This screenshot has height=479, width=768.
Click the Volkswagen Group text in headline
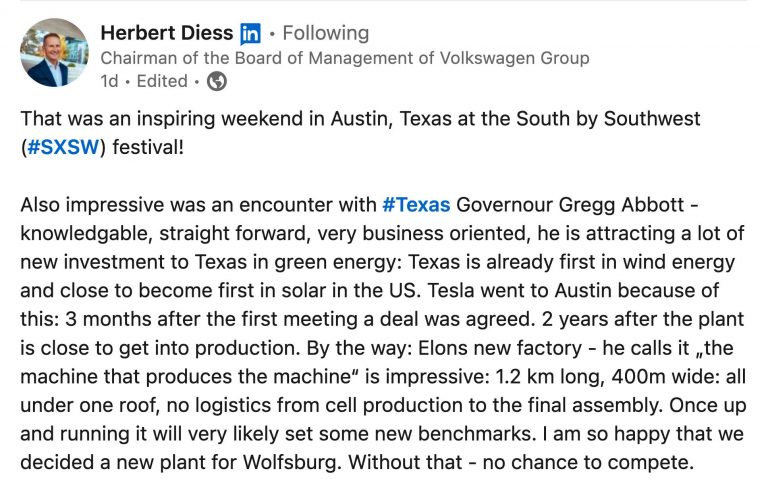[514, 58]
